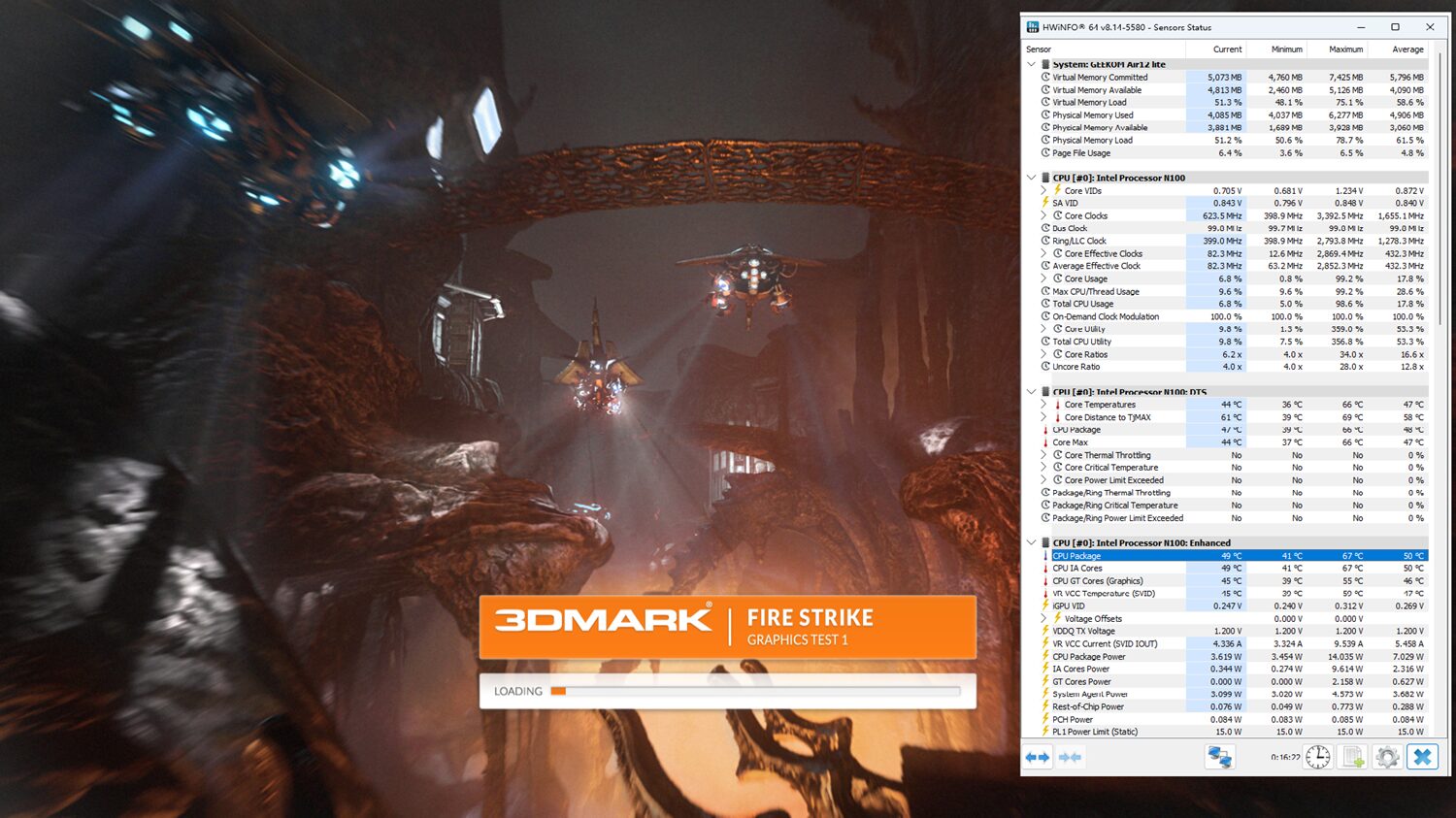The height and width of the screenshot is (818, 1456).
Task: Expand the Voltage Offsets row
Action: tap(1044, 618)
